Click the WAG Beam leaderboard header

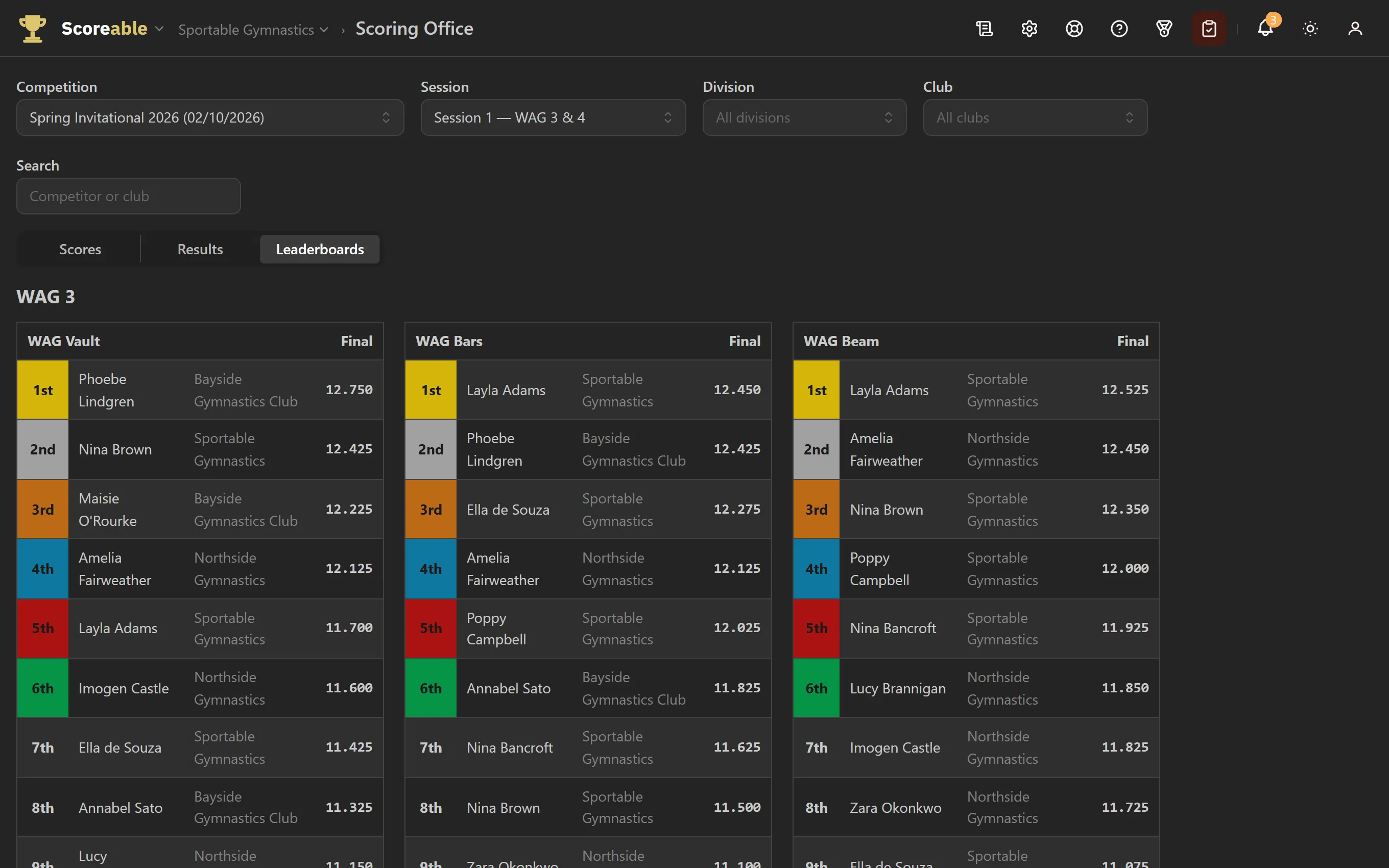point(976,341)
